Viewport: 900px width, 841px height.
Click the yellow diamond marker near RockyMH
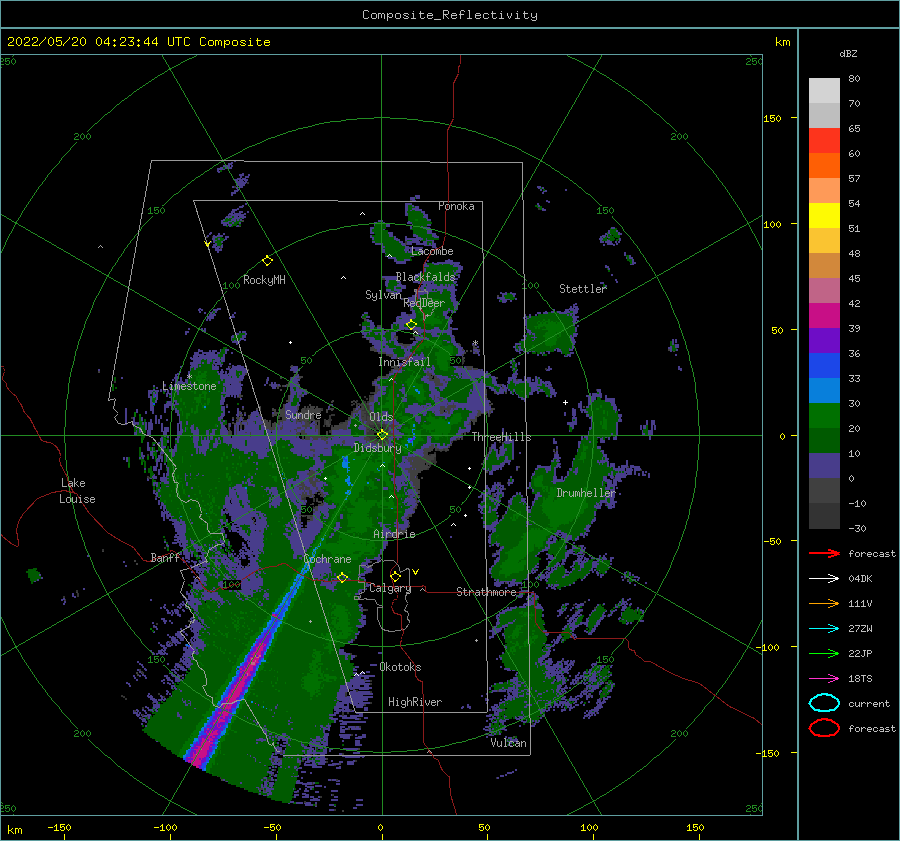tap(267, 261)
